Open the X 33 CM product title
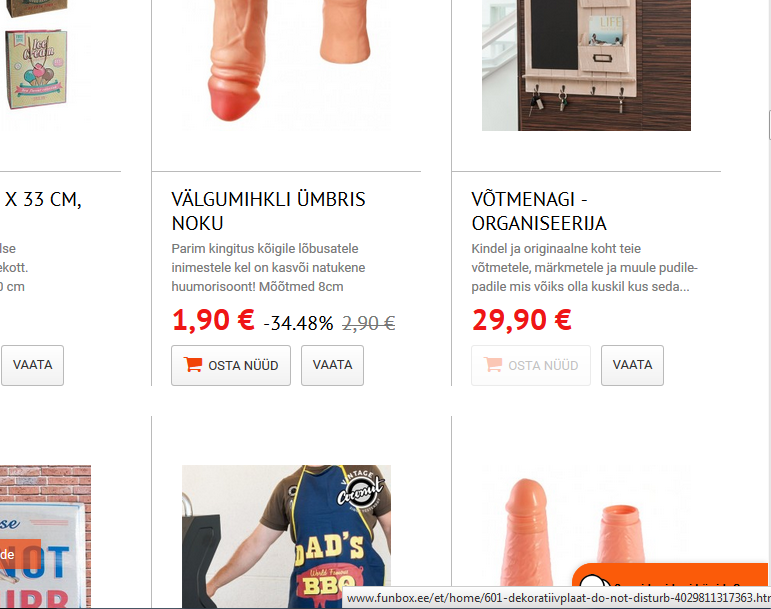This screenshot has height=609, width=771. pyautogui.click(x=41, y=200)
